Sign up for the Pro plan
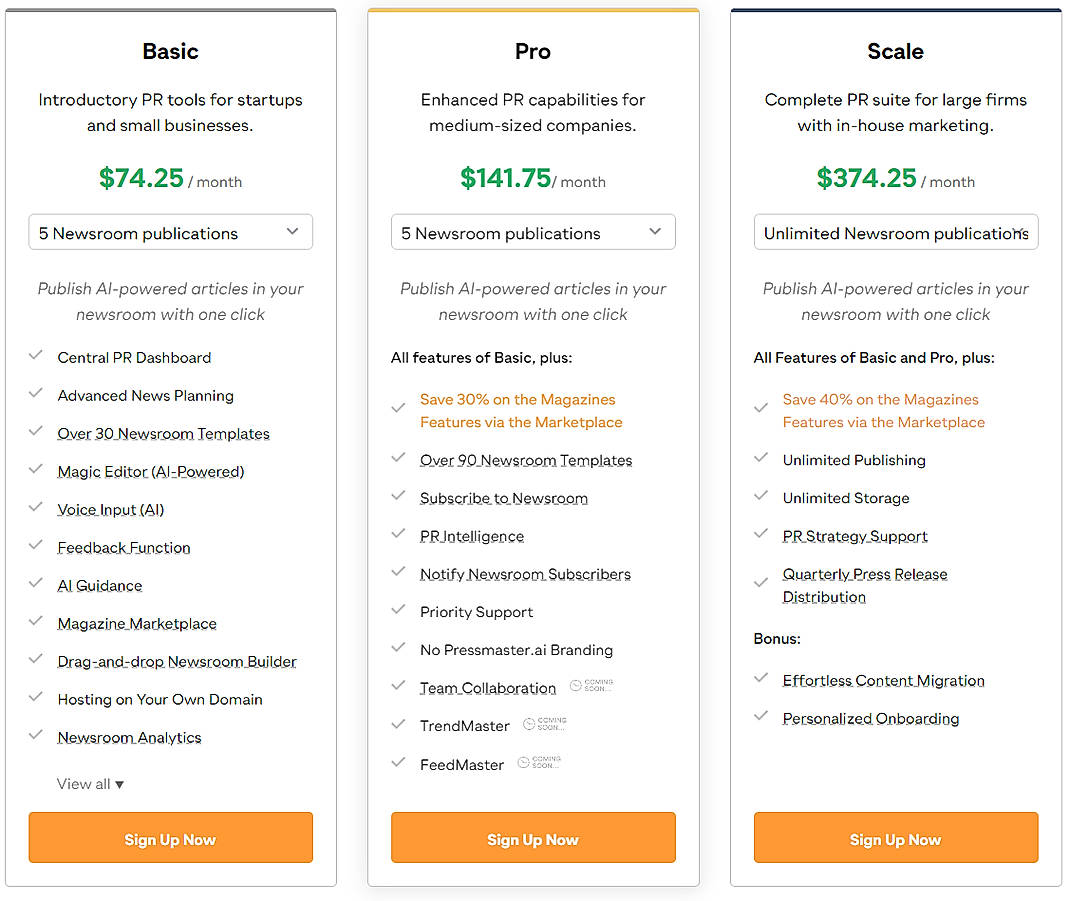This screenshot has height=901, width=1070. [532, 837]
